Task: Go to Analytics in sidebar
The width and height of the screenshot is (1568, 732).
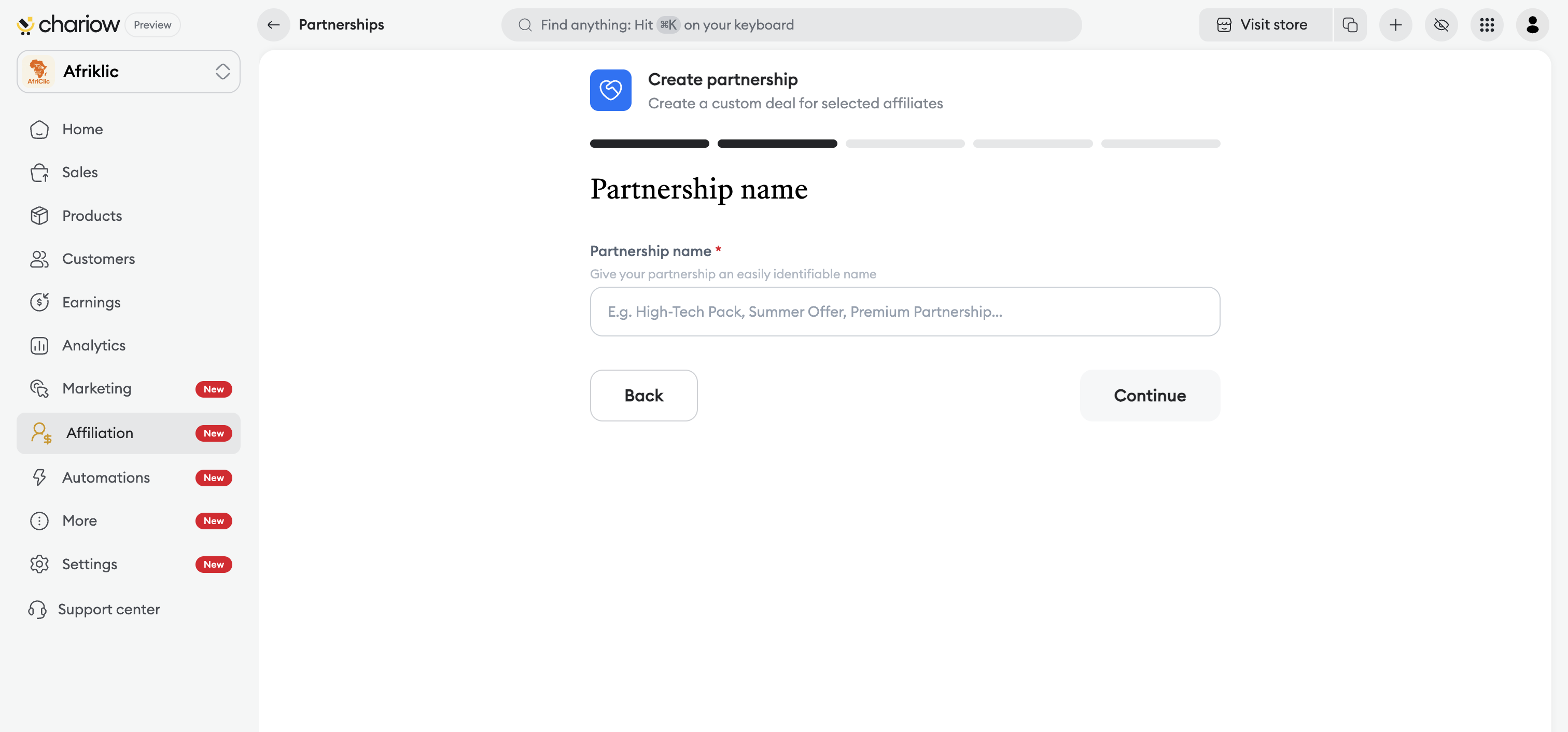Action: coord(94,346)
